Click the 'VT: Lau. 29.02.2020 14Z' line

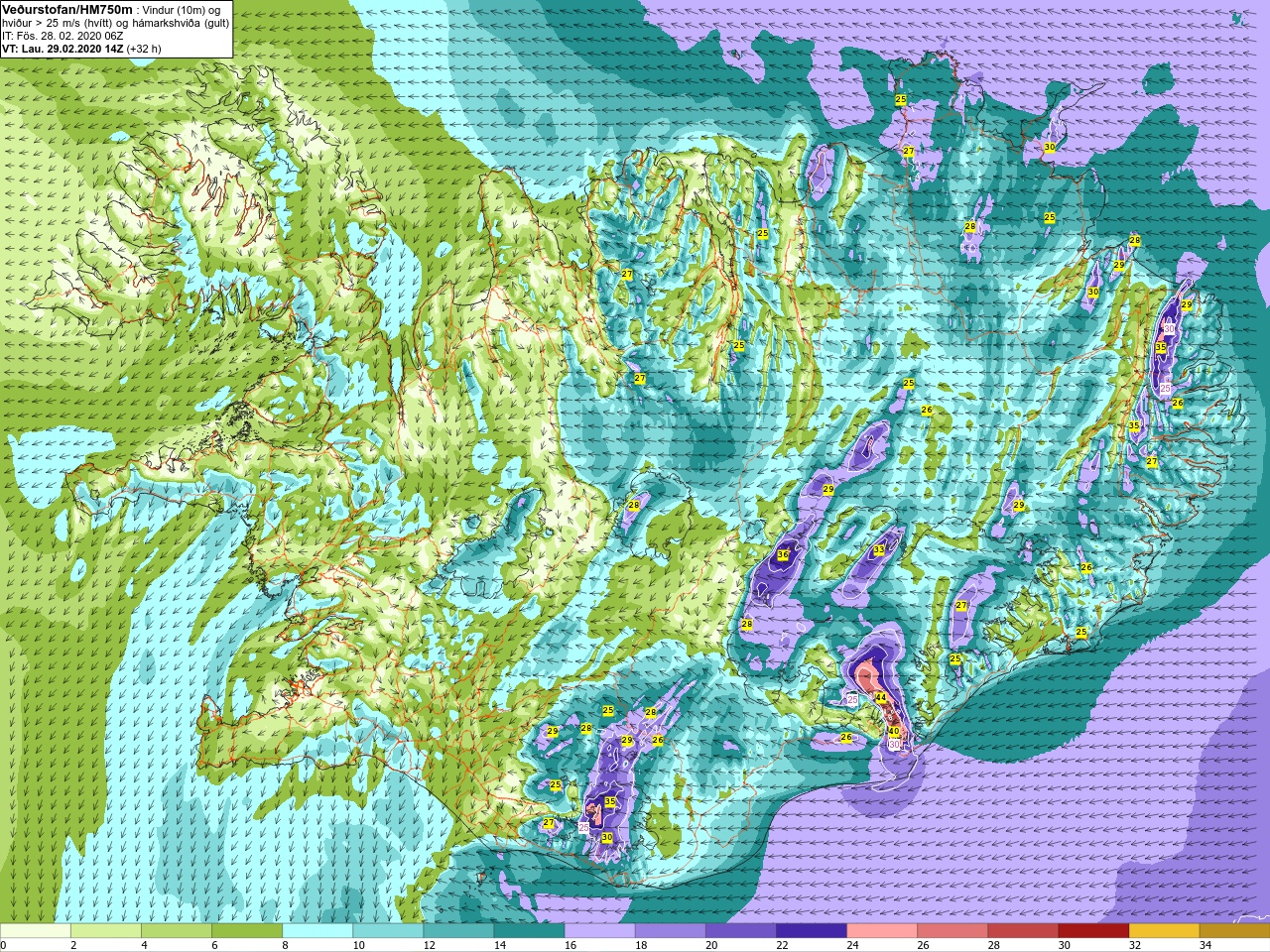click(x=63, y=49)
